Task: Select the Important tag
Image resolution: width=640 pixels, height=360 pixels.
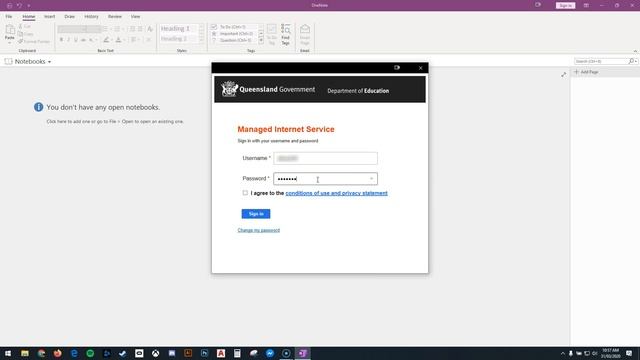Action: (235, 33)
